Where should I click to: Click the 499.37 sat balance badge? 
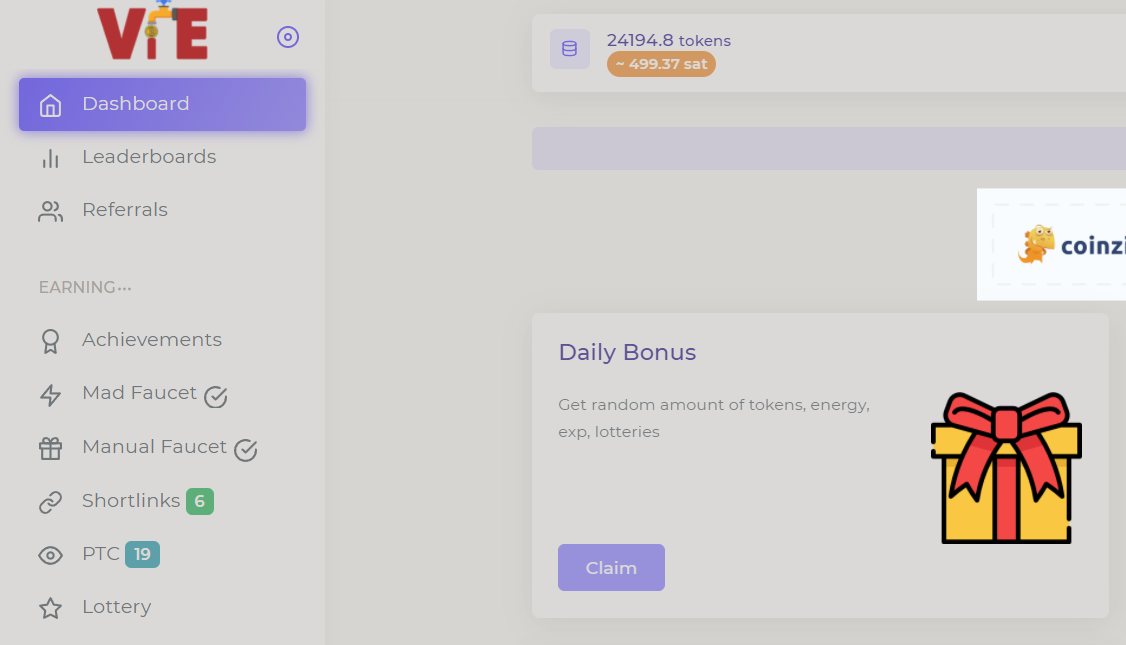tap(661, 64)
